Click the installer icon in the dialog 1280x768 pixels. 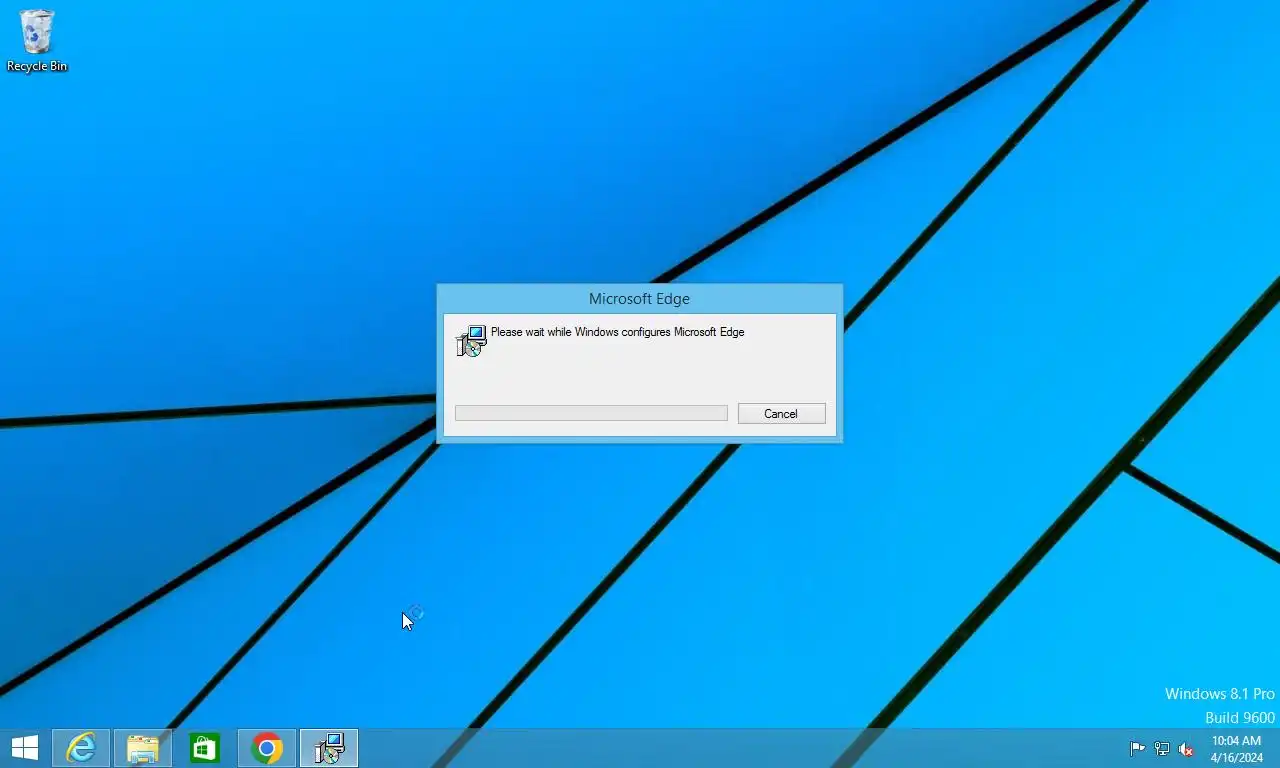point(471,341)
